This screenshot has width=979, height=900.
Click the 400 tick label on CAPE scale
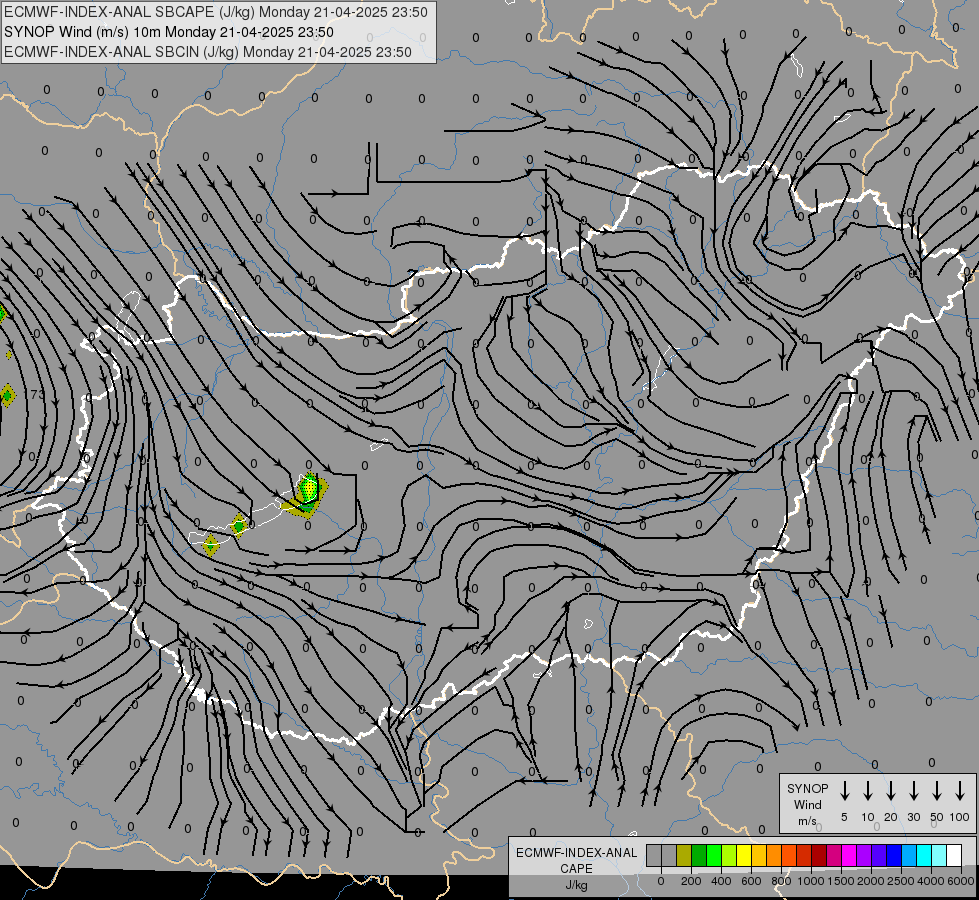(x=721, y=881)
